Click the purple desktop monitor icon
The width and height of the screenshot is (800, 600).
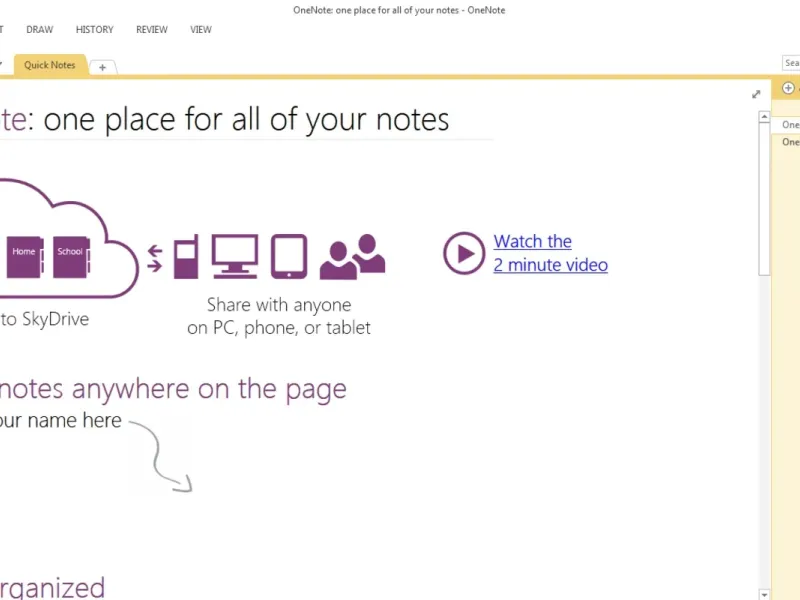point(235,256)
